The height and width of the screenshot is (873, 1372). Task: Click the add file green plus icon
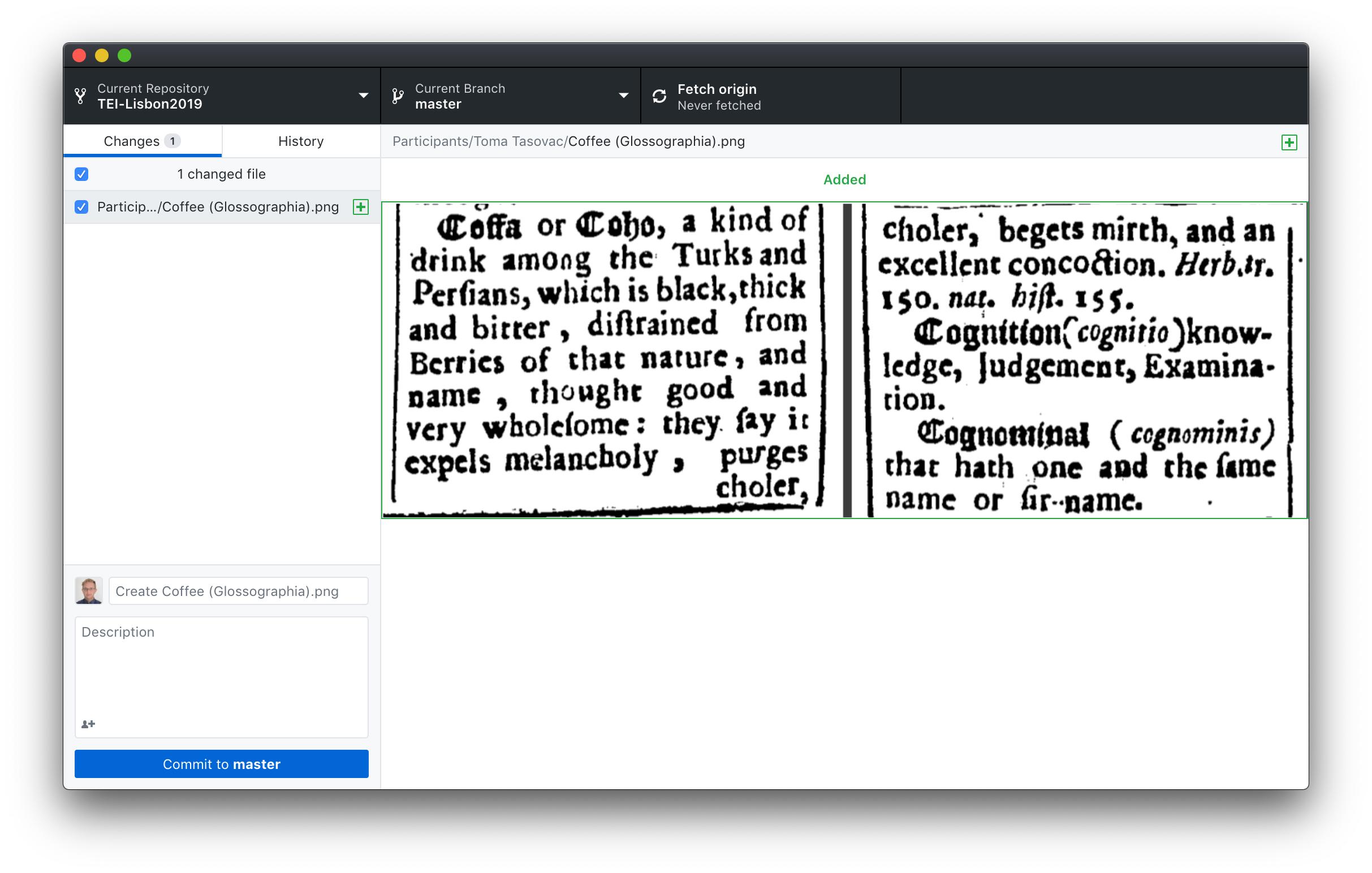pyautogui.click(x=1289, y=142)
